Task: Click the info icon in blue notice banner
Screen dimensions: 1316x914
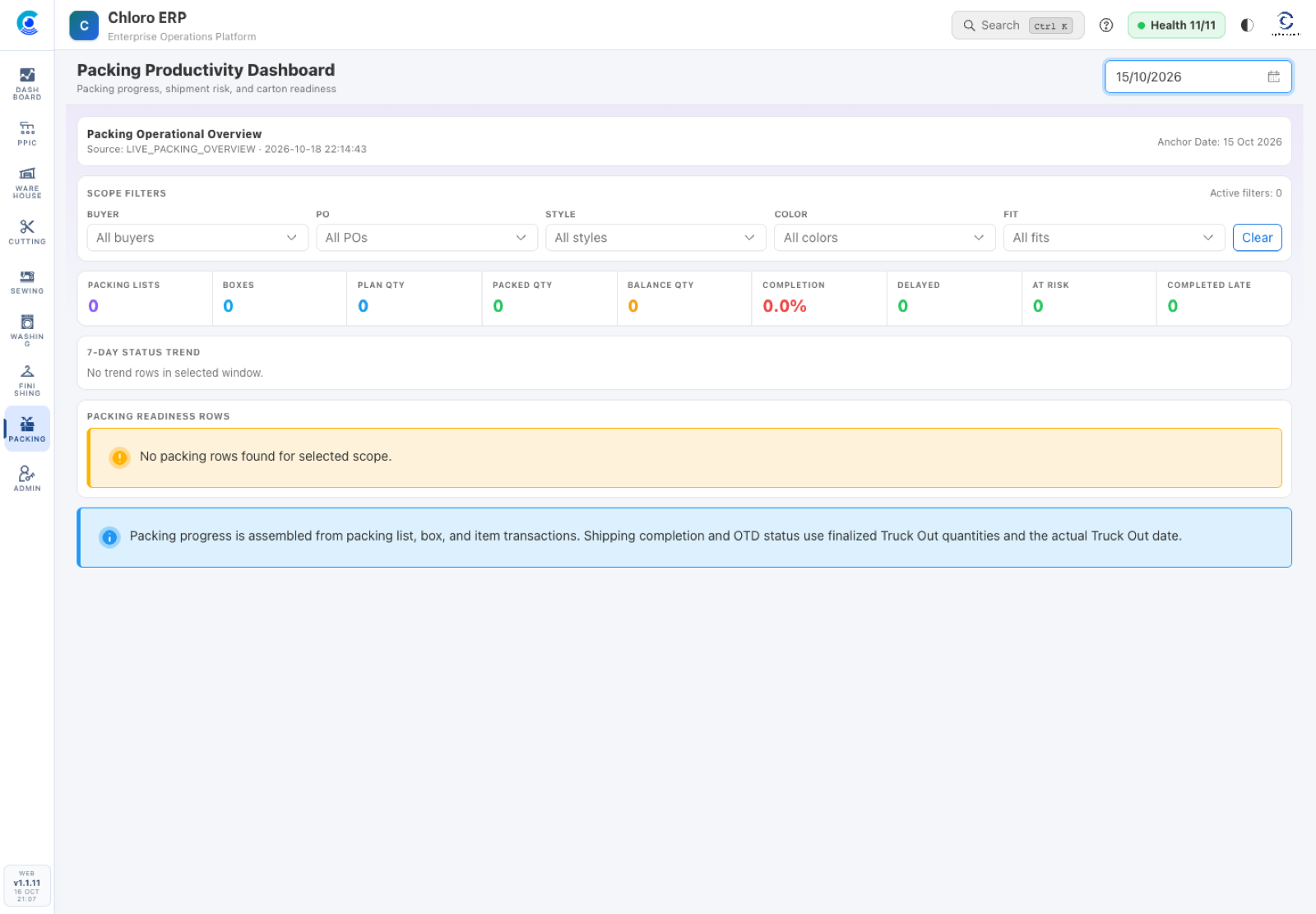Action: click(x=109, y=537)
